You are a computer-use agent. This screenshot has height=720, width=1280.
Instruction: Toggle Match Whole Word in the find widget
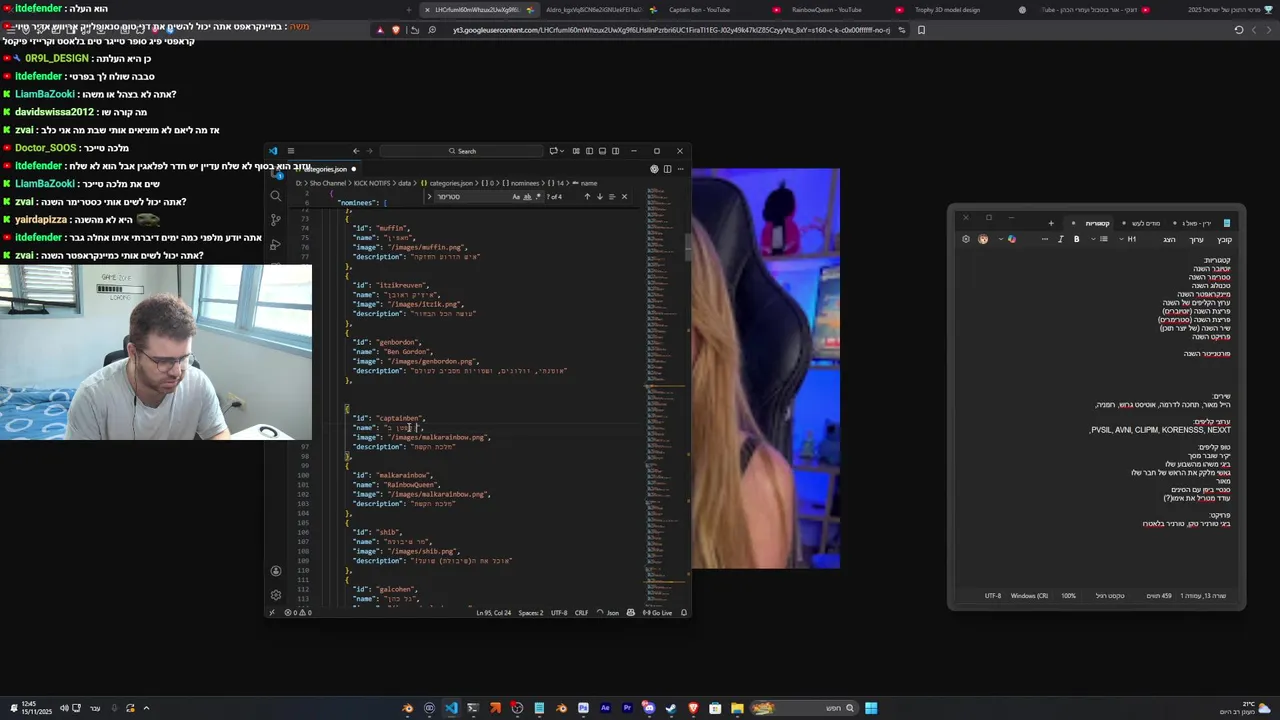tap(528, 197)
